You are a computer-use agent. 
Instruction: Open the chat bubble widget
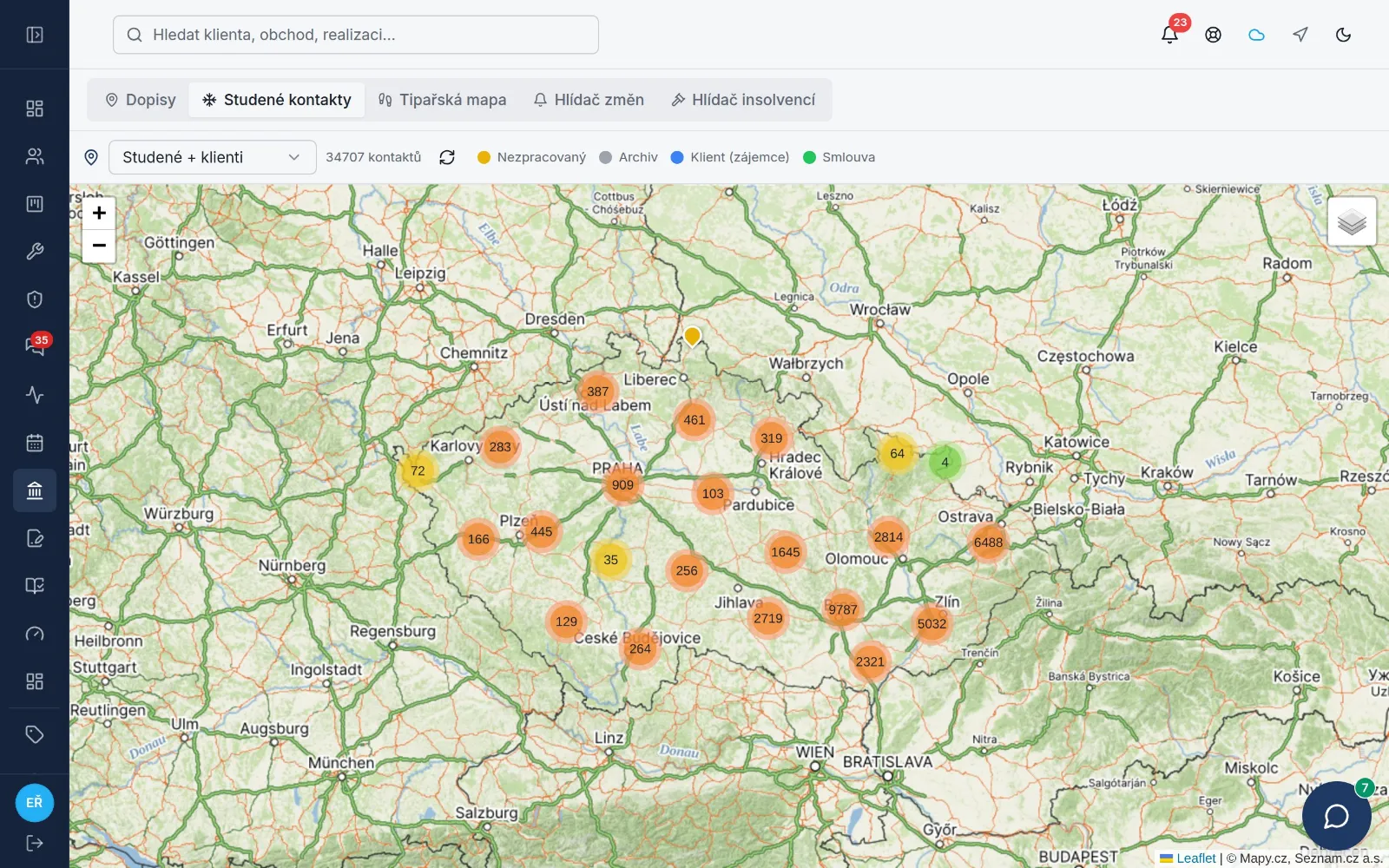[1336, 816]
